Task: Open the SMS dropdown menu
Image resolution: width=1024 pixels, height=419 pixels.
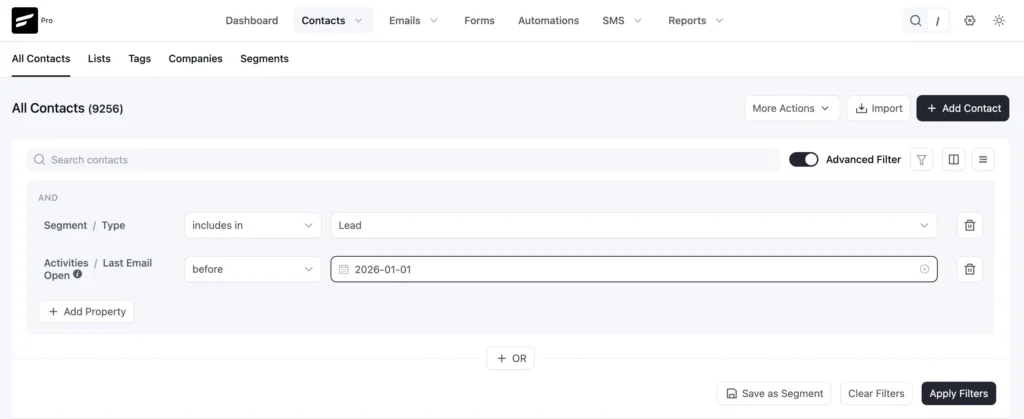Action: [622, 21]
